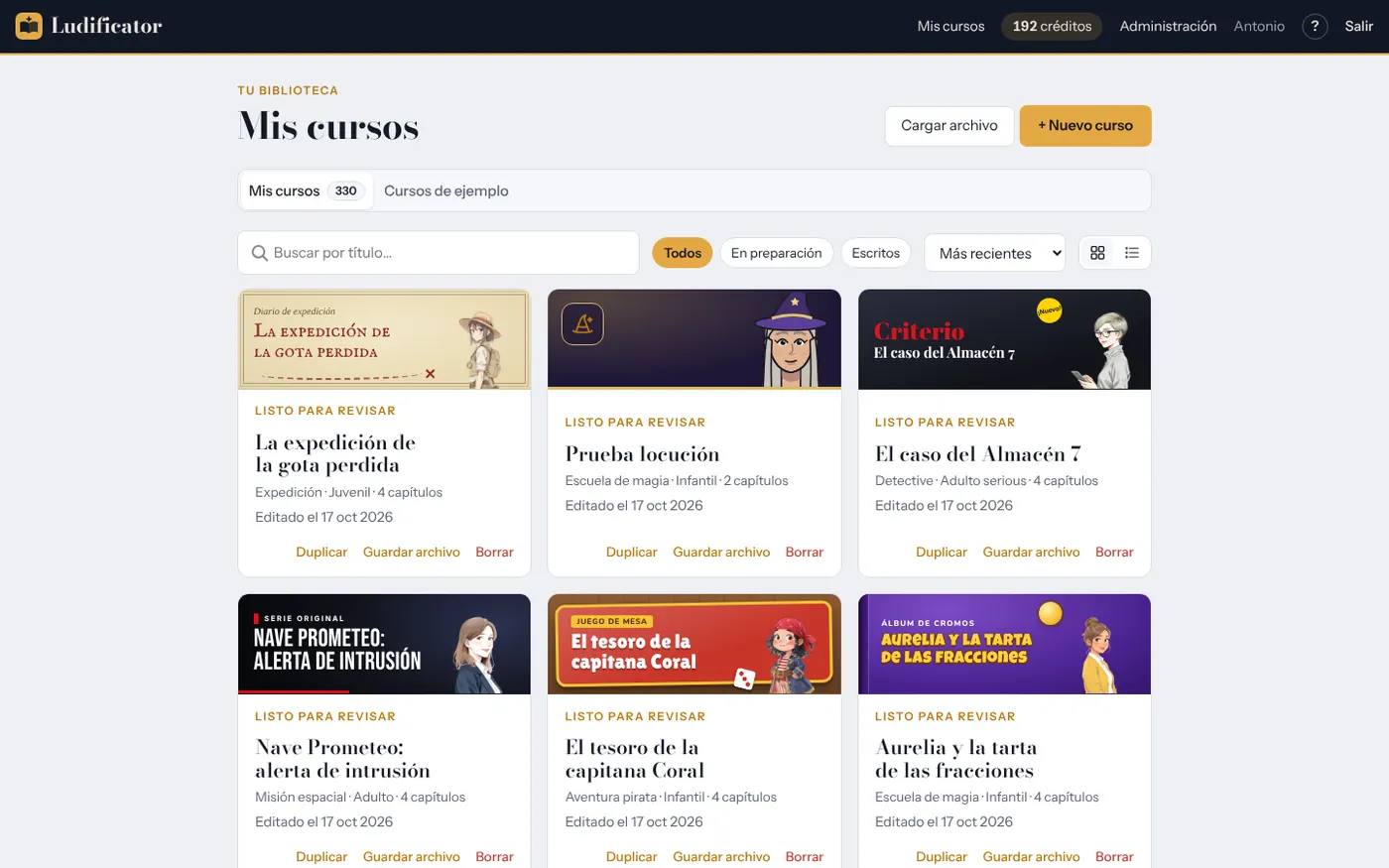Duplicate El caso del Almacén 7
The height and width of the screenshot is (868, 1389).
942,552
